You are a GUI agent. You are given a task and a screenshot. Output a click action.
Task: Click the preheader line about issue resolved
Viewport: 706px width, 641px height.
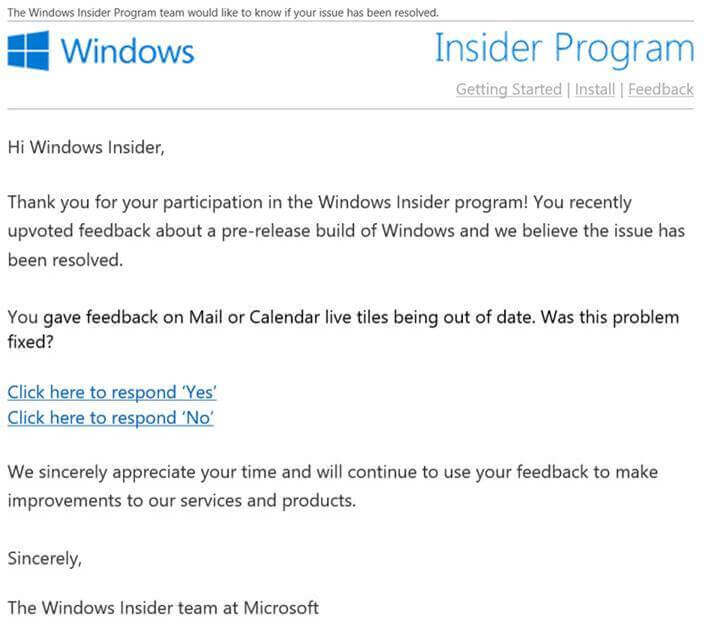[223, 13]
